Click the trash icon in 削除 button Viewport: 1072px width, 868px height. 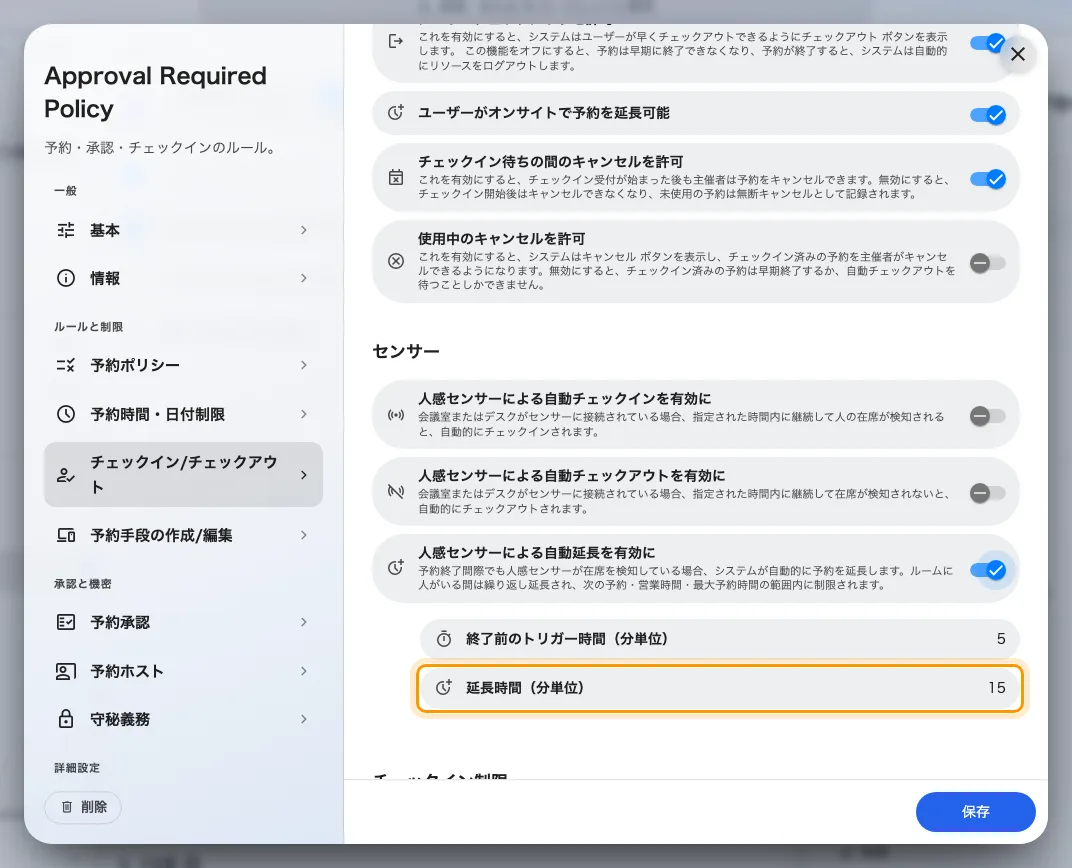[x=67, y=807]
